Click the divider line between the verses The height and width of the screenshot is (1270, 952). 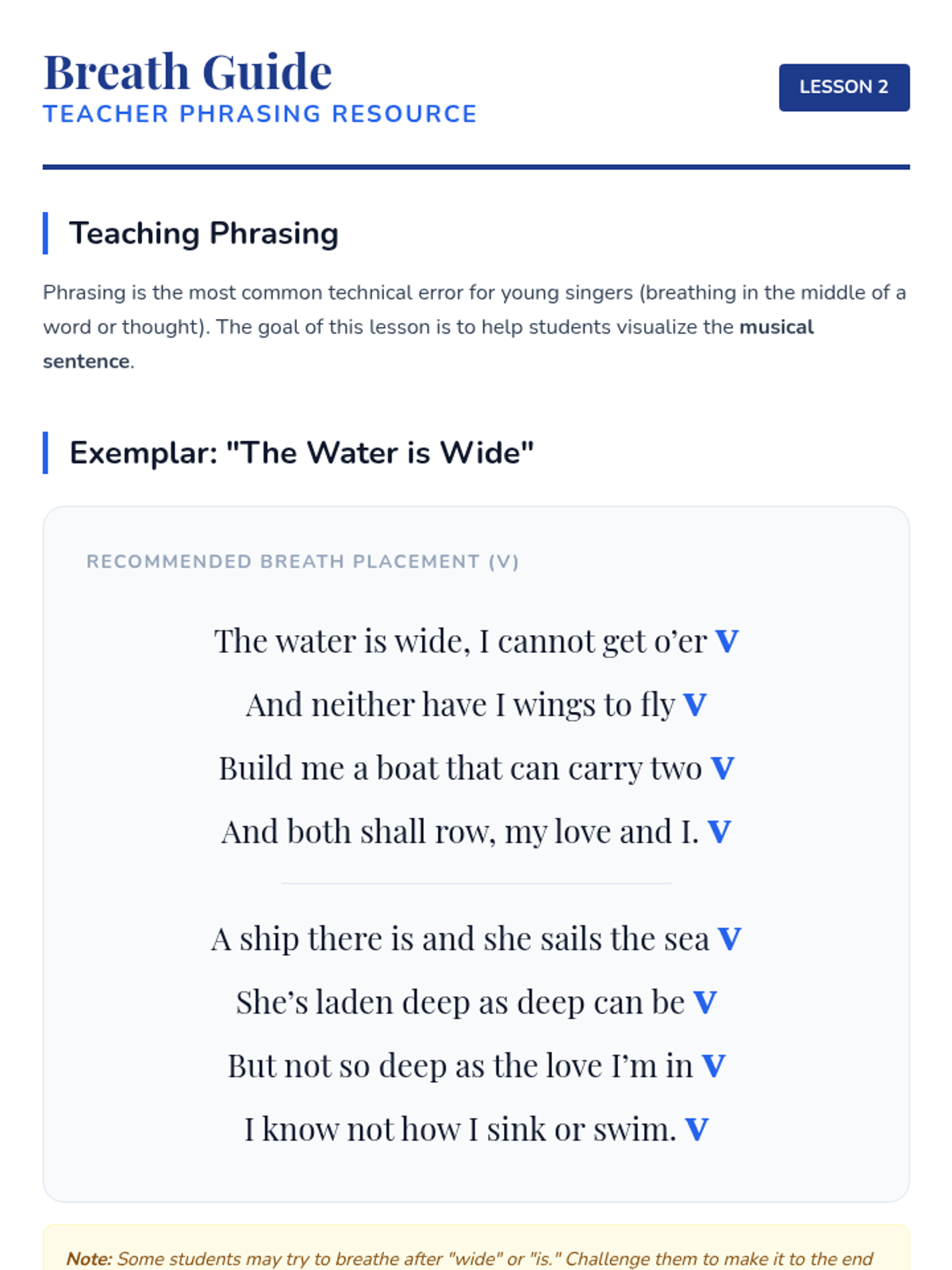(476, 883)
